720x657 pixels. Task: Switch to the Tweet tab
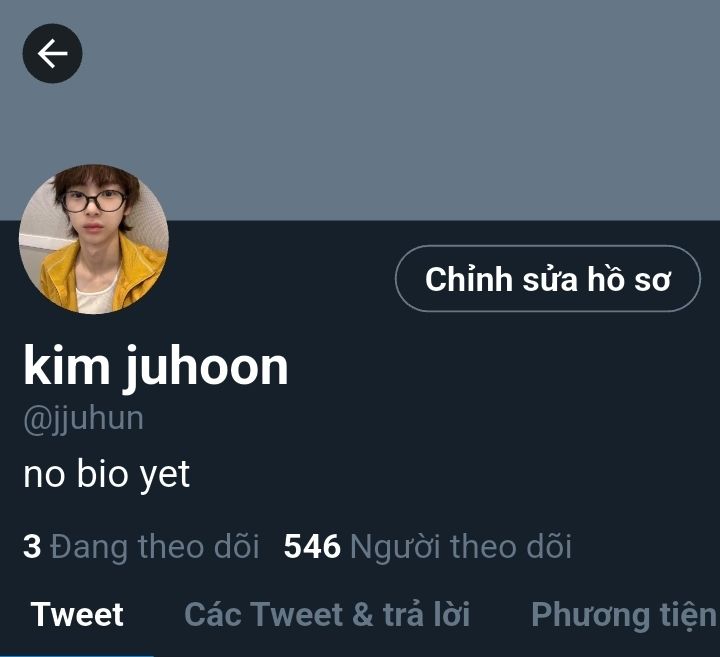coord(77,614)
